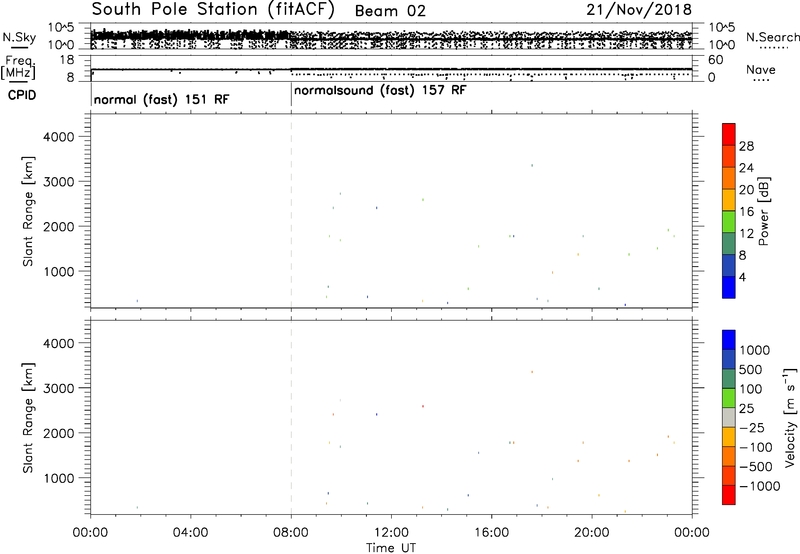This screenshot has height=554, width=800.
Task: Click the 'CPID' row label
Action: coord(21,95)
